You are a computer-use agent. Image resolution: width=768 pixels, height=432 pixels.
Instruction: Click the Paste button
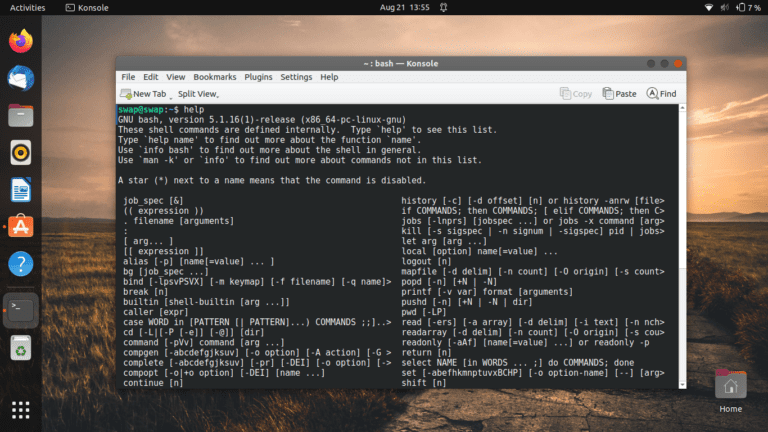[x=618, y=94]
